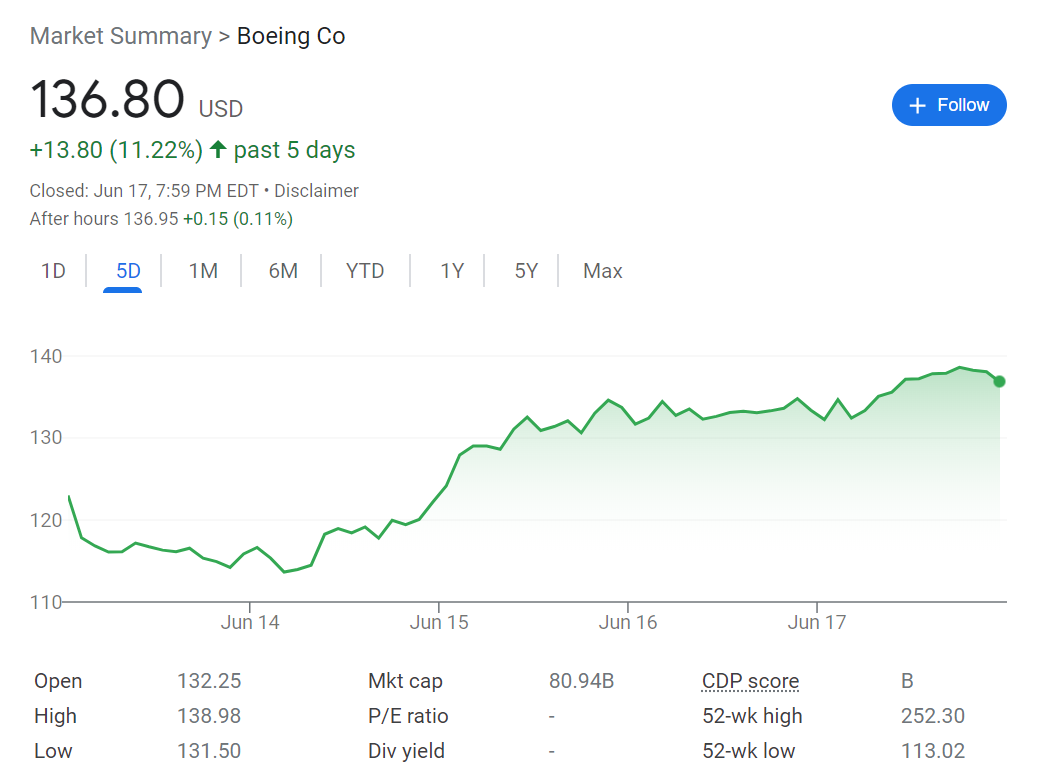Click the 136.80 stock price

(107, 100)
